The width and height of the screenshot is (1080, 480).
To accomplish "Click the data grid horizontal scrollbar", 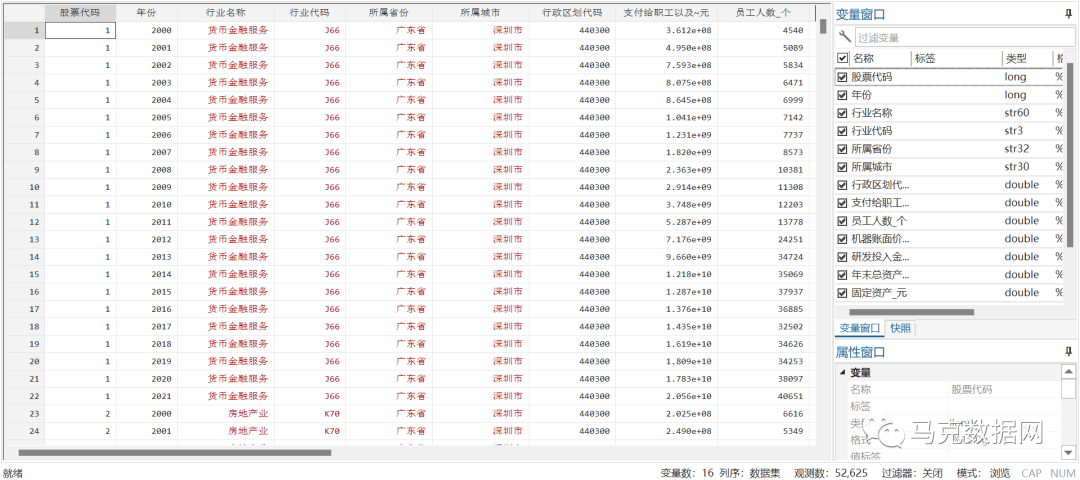I will [175, 452].
